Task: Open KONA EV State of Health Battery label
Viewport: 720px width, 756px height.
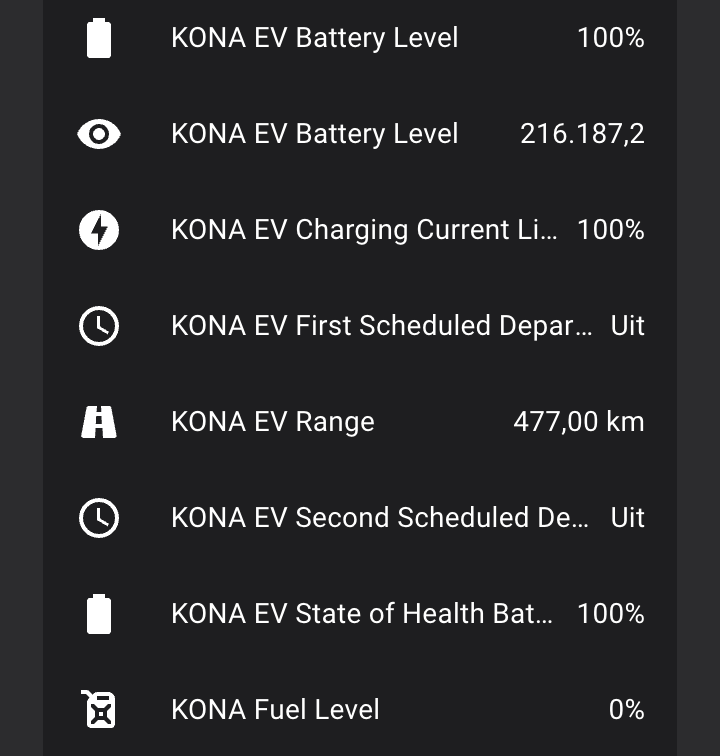Action: [x=362, y=614]
